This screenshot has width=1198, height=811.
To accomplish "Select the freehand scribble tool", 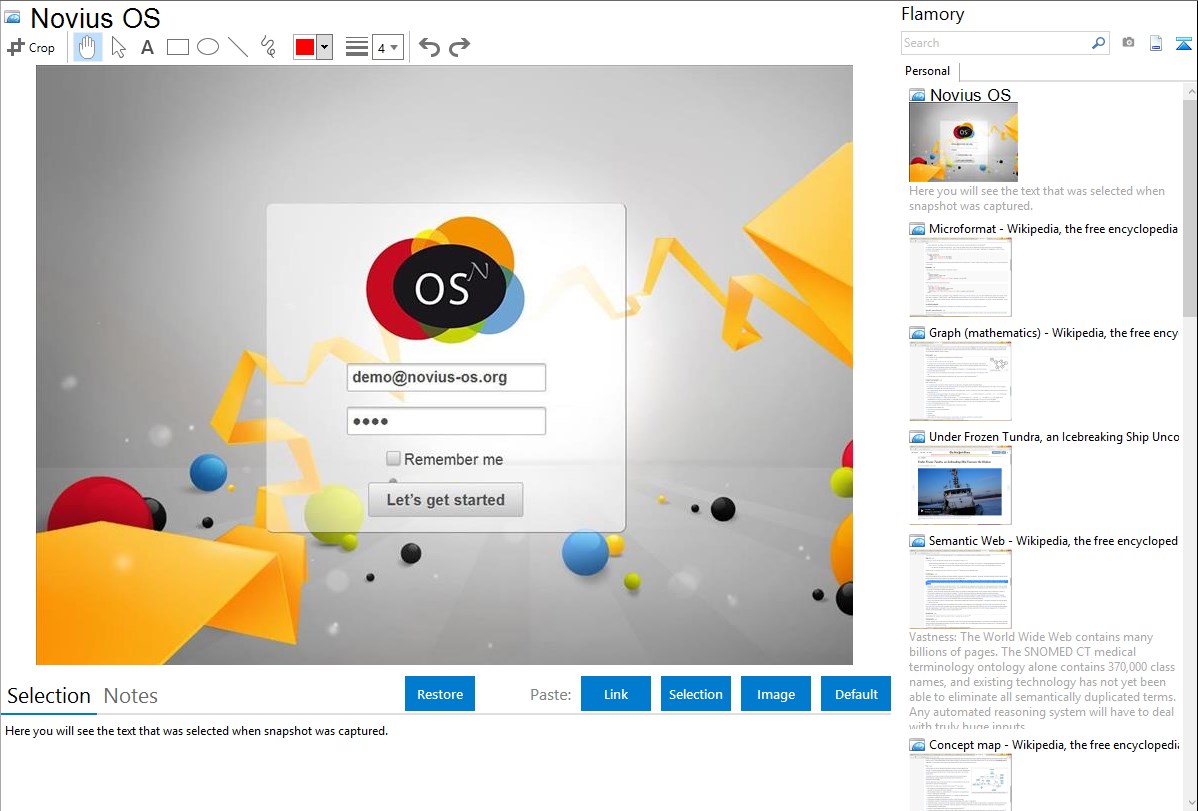I will pos(268,47).
